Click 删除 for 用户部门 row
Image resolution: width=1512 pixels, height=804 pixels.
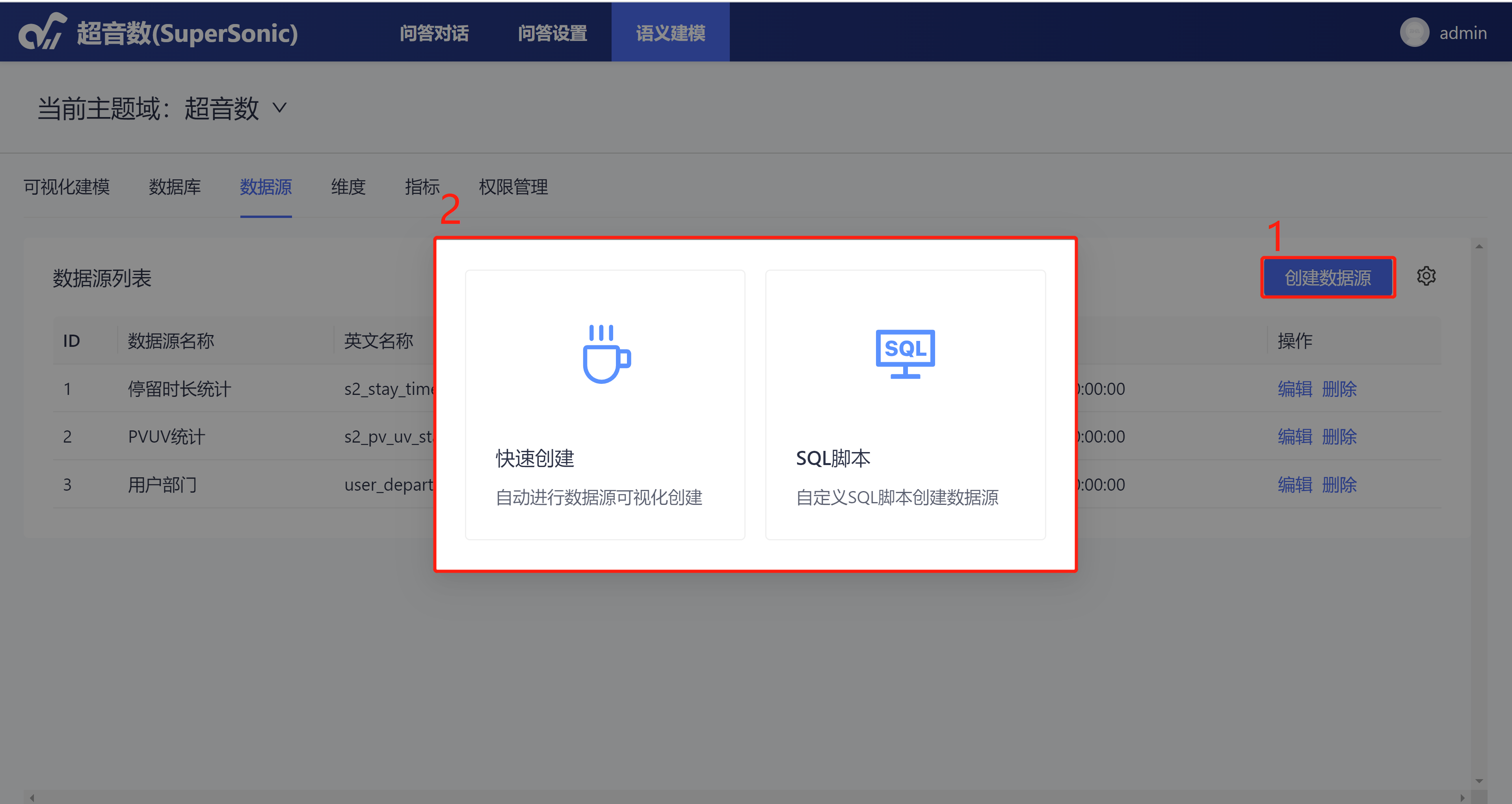coord(1339,485)
